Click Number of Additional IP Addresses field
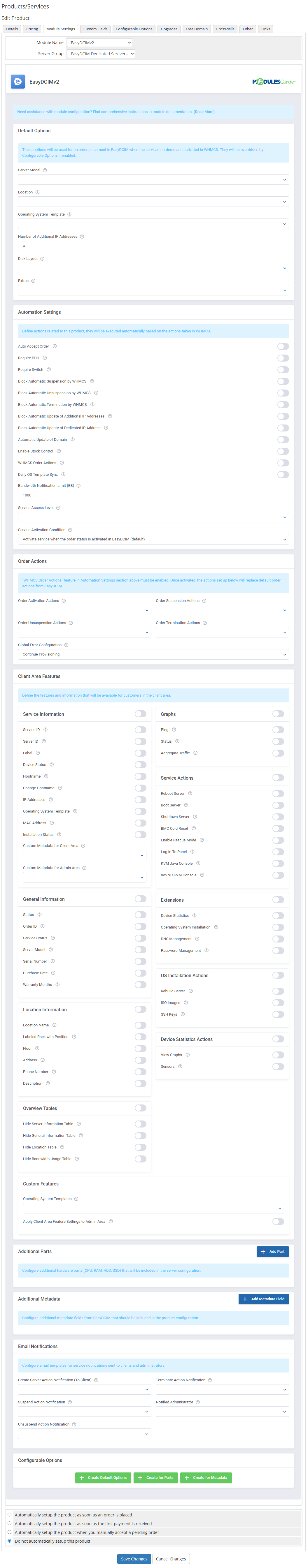Viewport: 308px width, 1568px height. [x=153, y=246]
